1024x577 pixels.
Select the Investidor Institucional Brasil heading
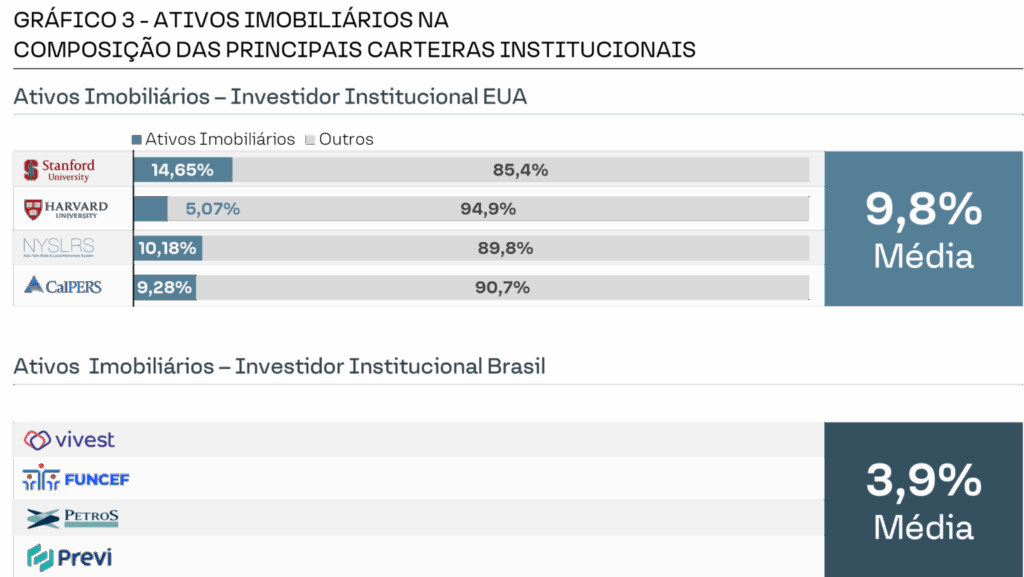[x=279, y=366]
